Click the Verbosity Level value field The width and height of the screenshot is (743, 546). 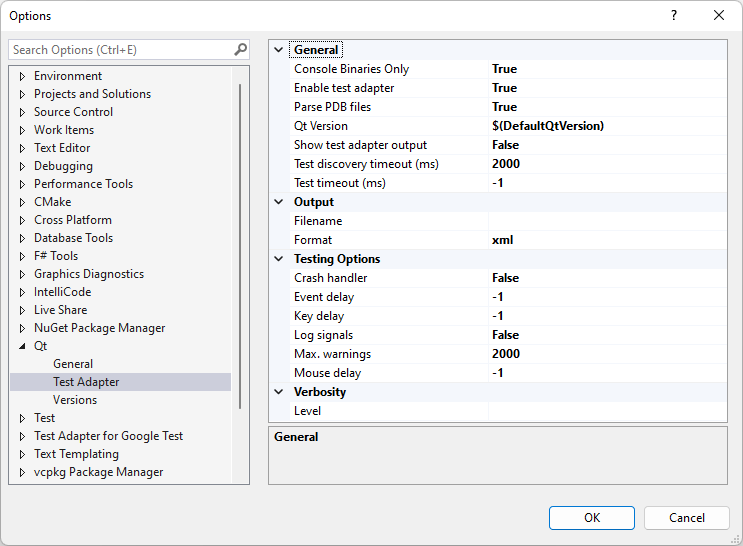607,411
